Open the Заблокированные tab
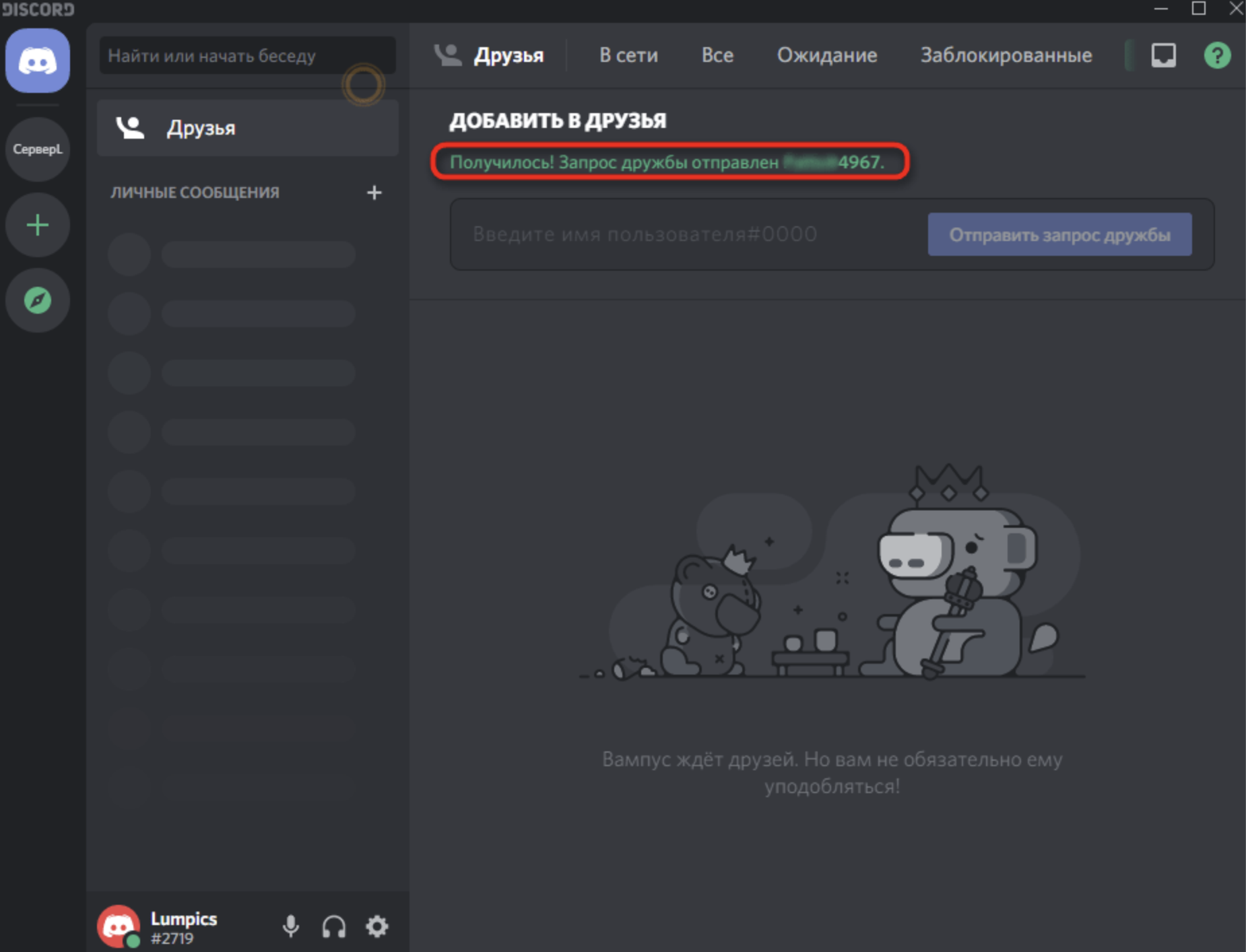 click(1006, 55)
